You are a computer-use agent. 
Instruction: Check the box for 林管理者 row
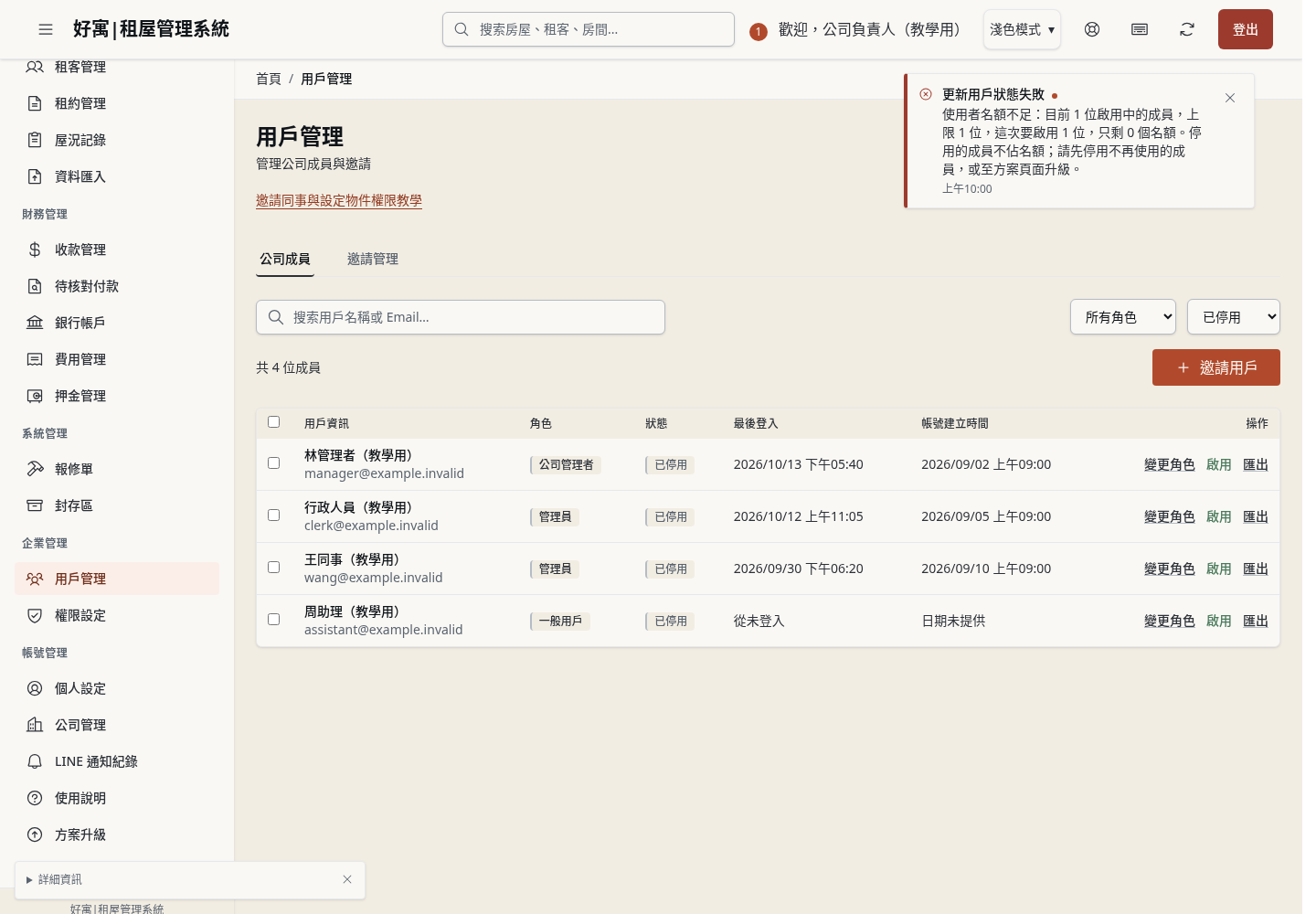(273, 462)
